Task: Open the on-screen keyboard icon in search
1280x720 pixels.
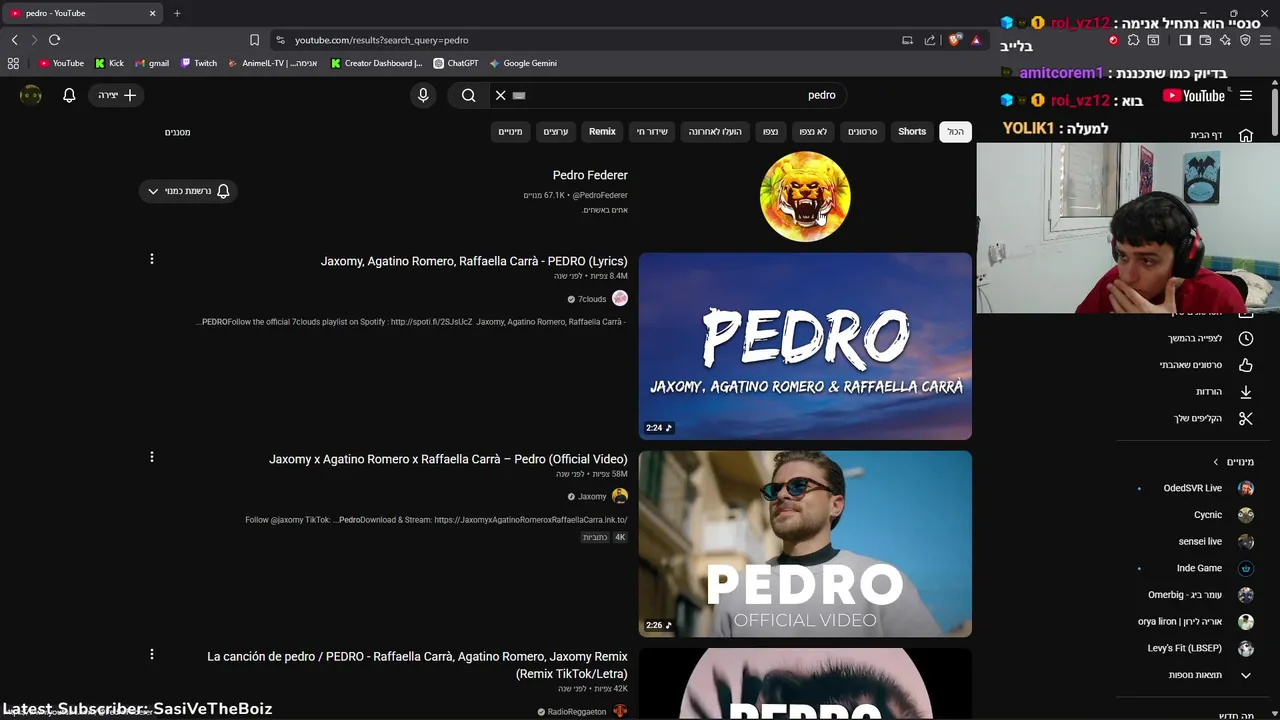Action: (519, 95)
